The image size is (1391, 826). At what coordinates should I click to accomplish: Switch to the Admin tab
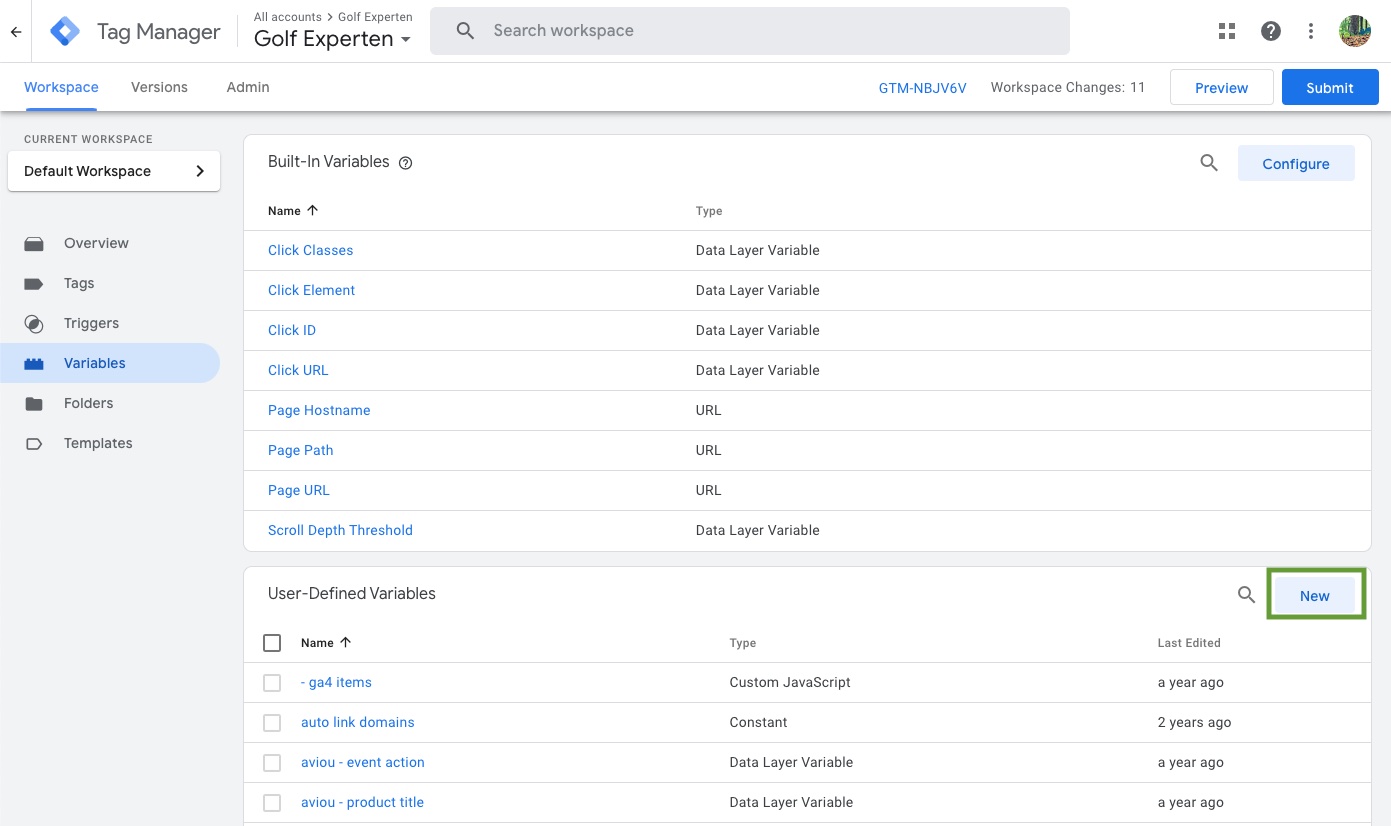(x=248, y=87)
